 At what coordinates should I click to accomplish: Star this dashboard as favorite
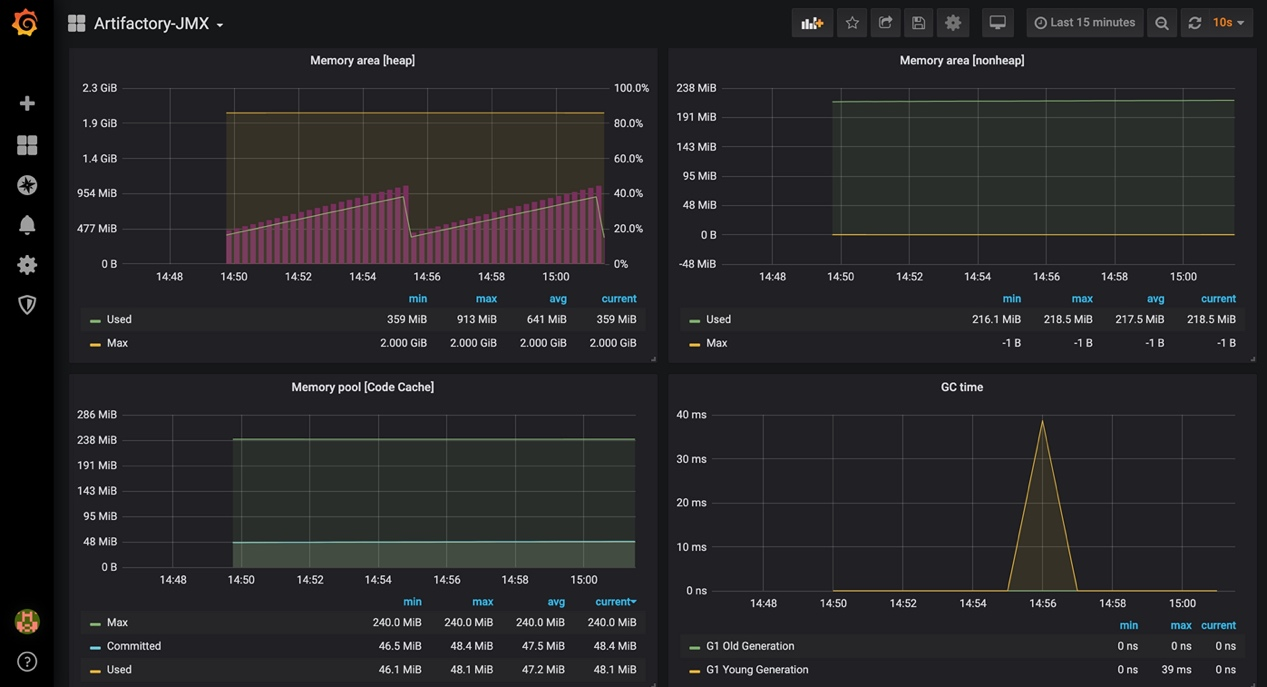[x=852, y=23]
